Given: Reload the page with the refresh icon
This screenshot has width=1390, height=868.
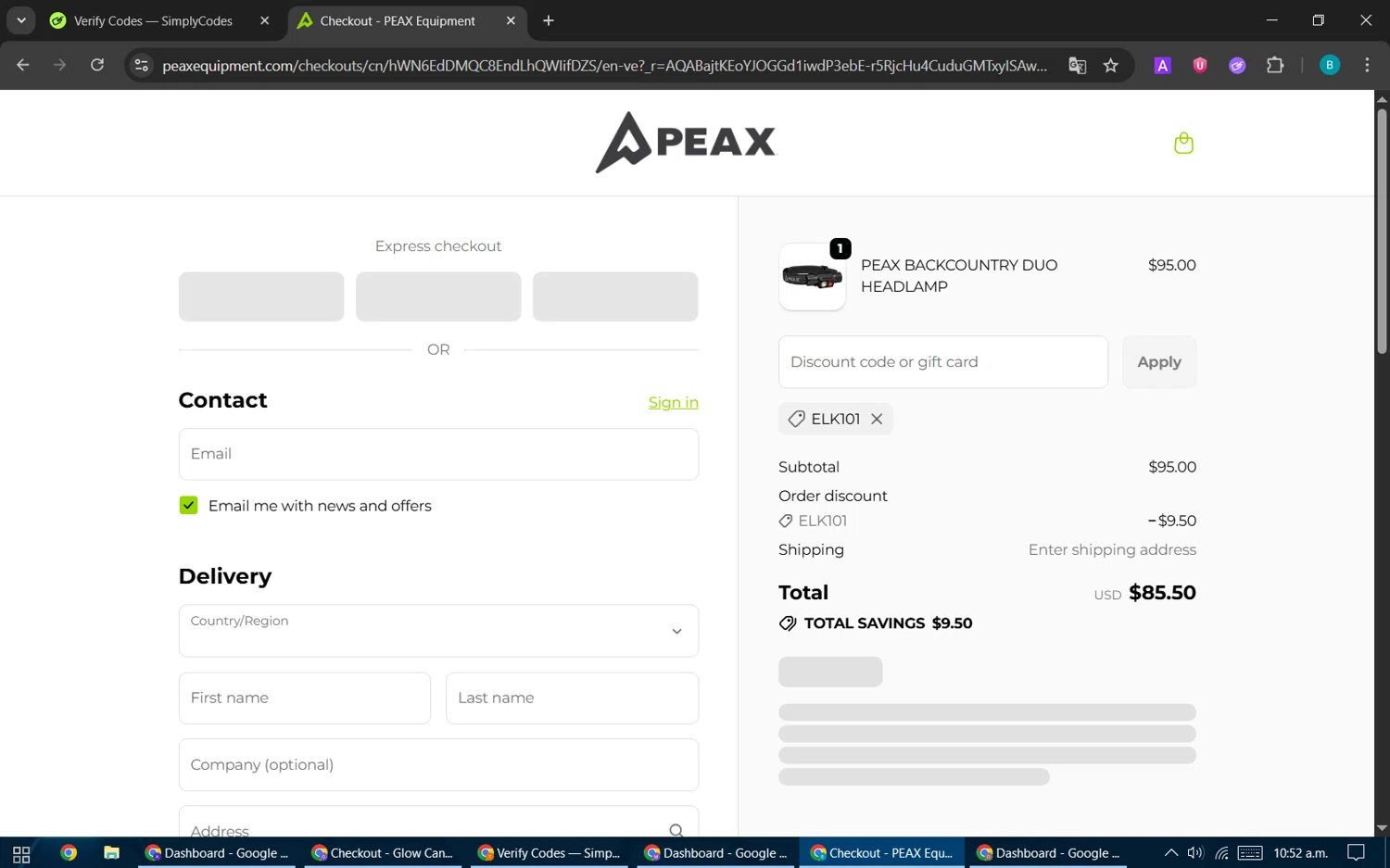Looking at the screenshot, I should coord(97,65).
